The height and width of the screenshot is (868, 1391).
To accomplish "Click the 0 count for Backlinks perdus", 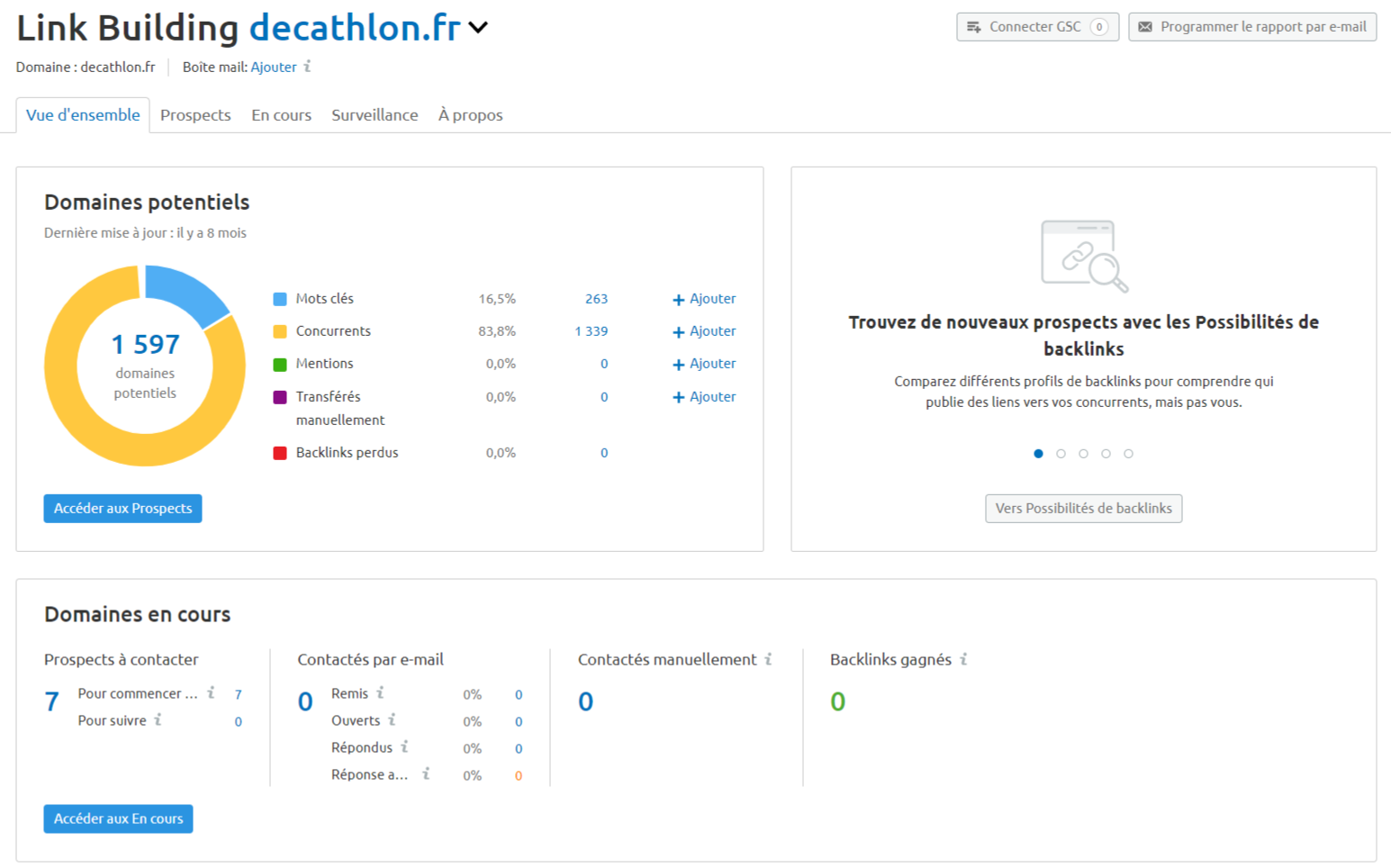I will coord(604,453).
